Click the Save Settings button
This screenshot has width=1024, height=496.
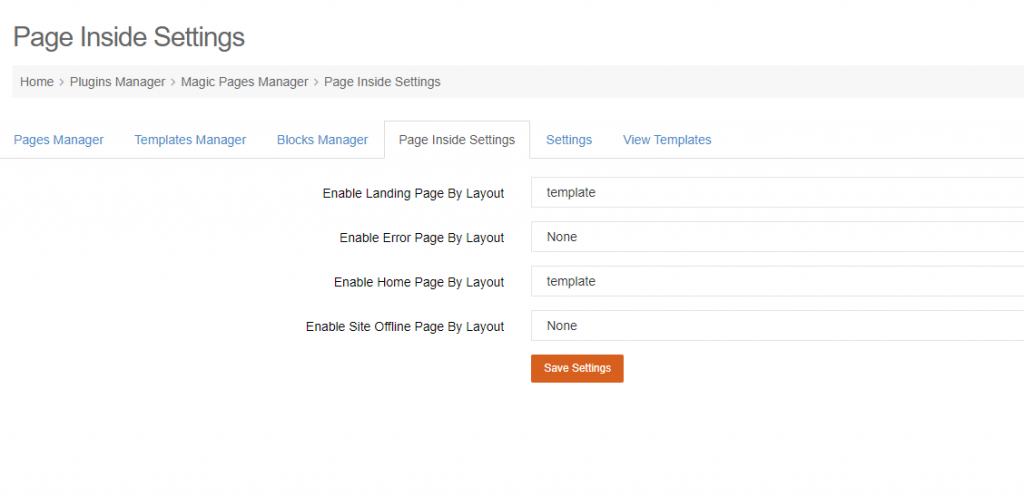pyautogui.click(x=577, y=368)
